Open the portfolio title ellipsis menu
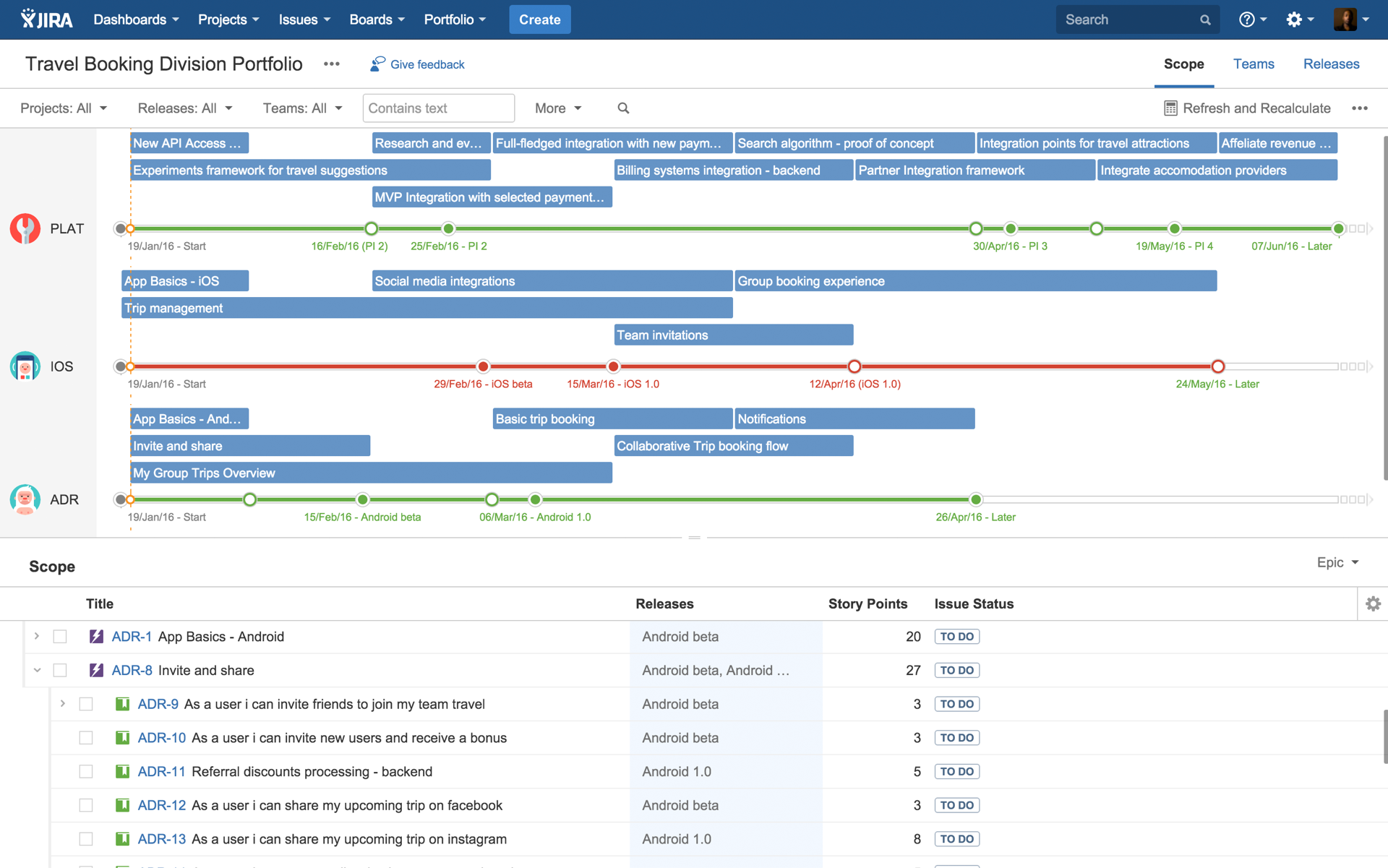This screenshot has height=868, width=1388. [332, 64]
